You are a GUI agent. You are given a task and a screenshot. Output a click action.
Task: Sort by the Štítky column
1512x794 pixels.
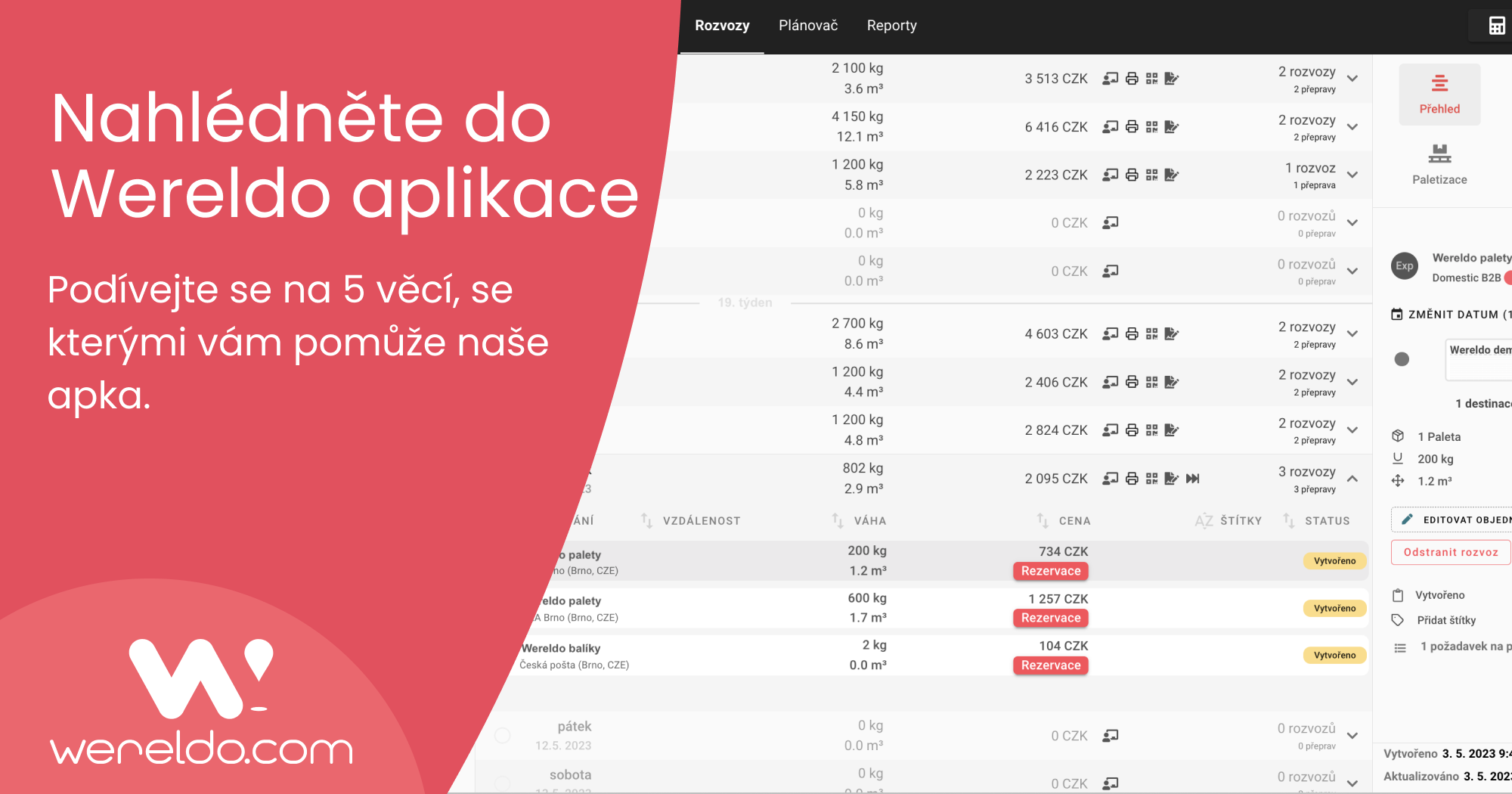(x=1228, y=521)
